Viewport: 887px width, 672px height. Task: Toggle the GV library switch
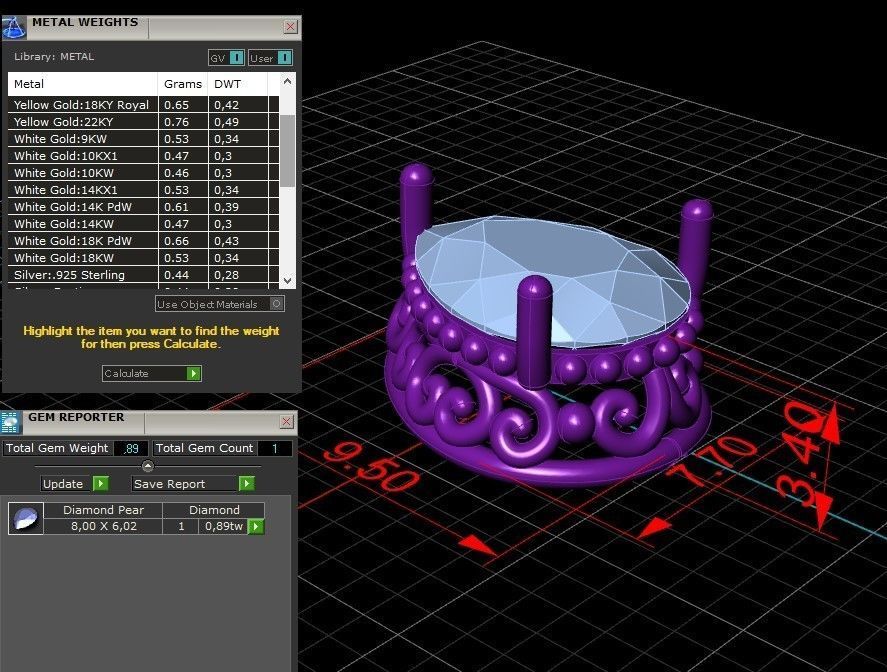[227, 58]
